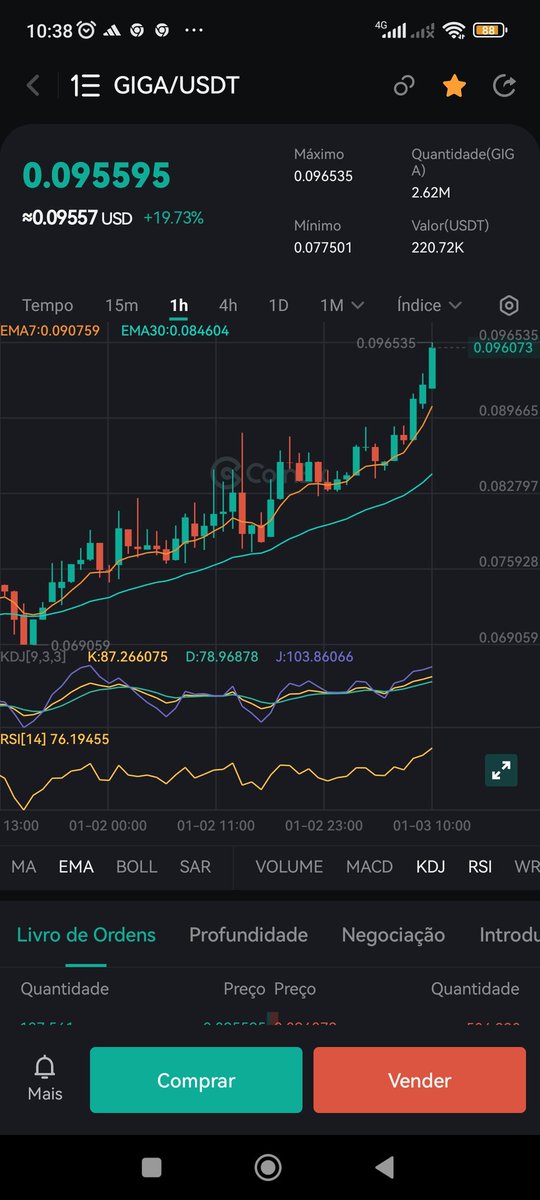Screen dimensions: 540x1200
Task: Open price alerts bell icon labeled Mais
Action: pyautogui.click(x=45, y=1078)
